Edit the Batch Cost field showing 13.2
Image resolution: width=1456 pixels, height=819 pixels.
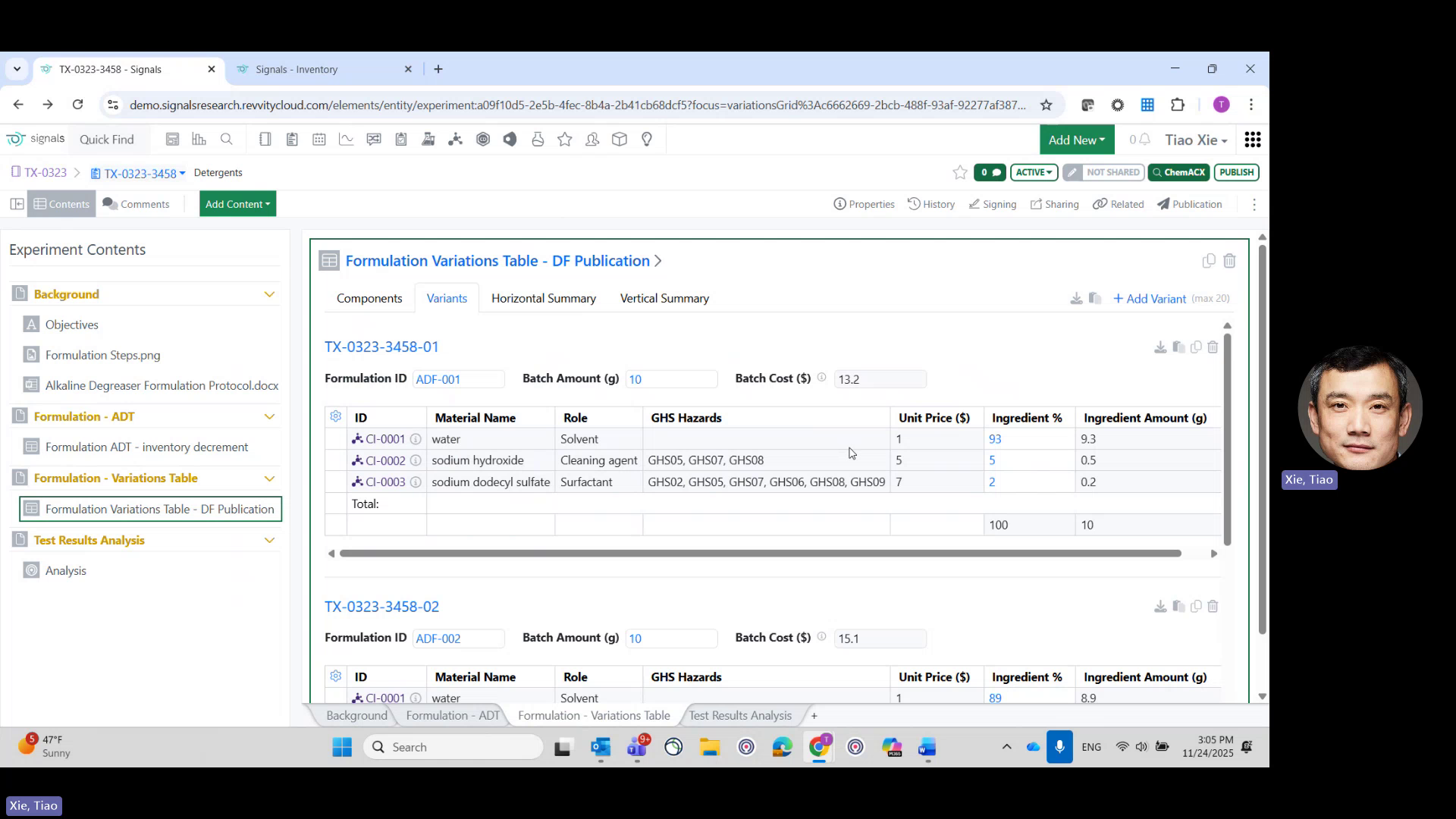[880, 378]
